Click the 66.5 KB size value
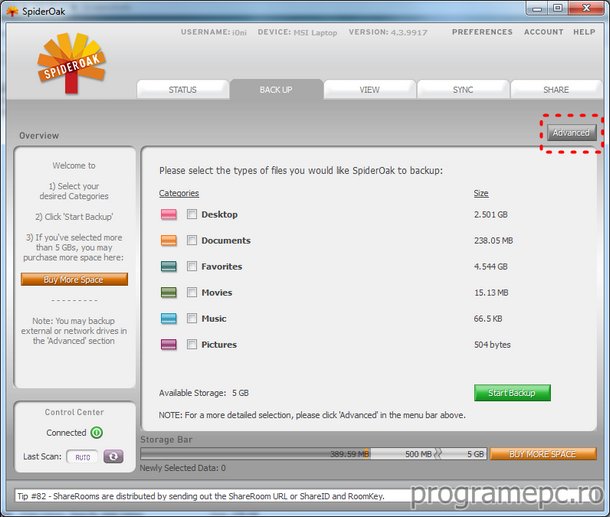 pos(488,319)
